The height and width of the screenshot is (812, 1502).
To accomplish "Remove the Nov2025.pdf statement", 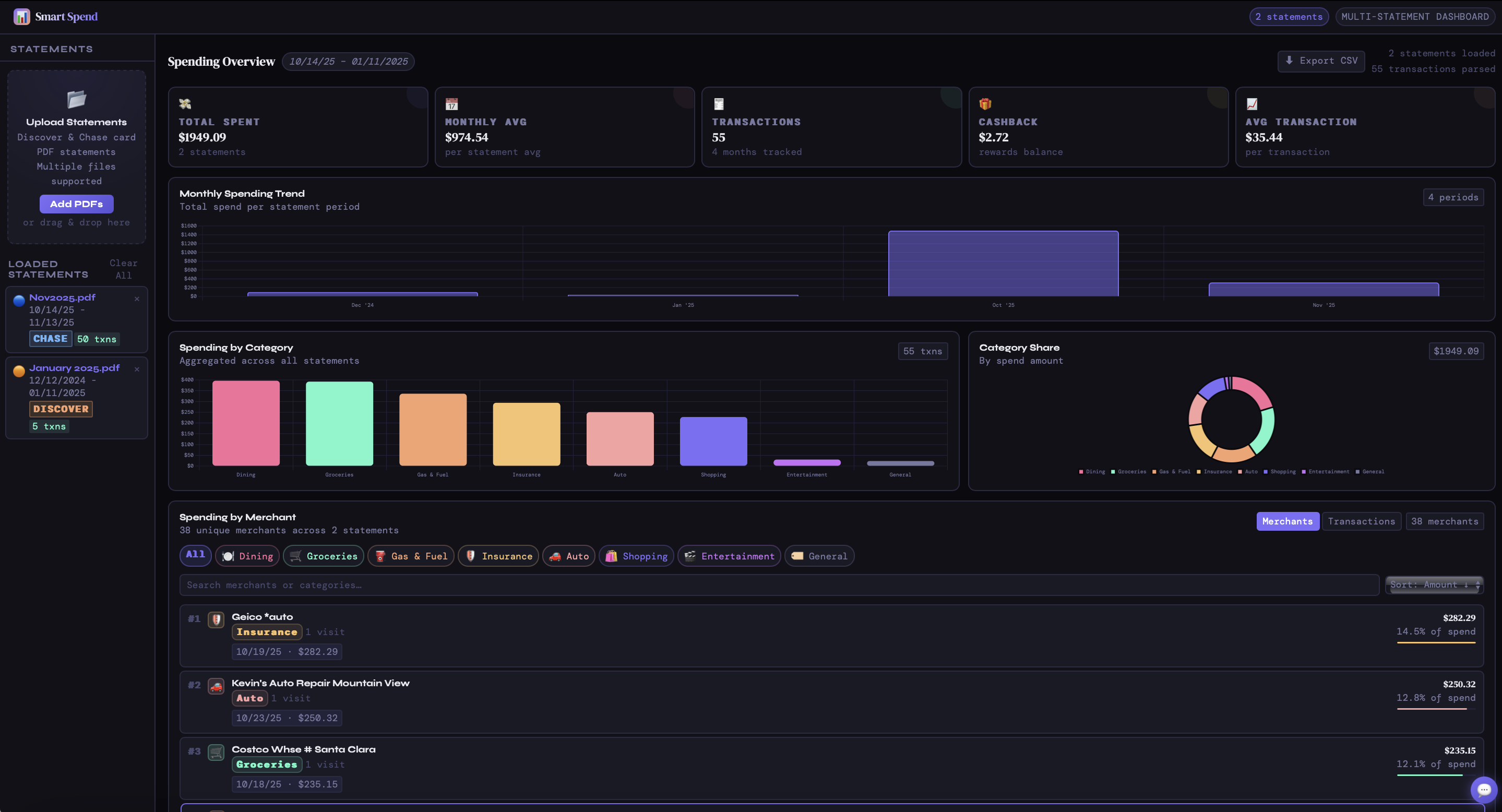I will point(137,299).
